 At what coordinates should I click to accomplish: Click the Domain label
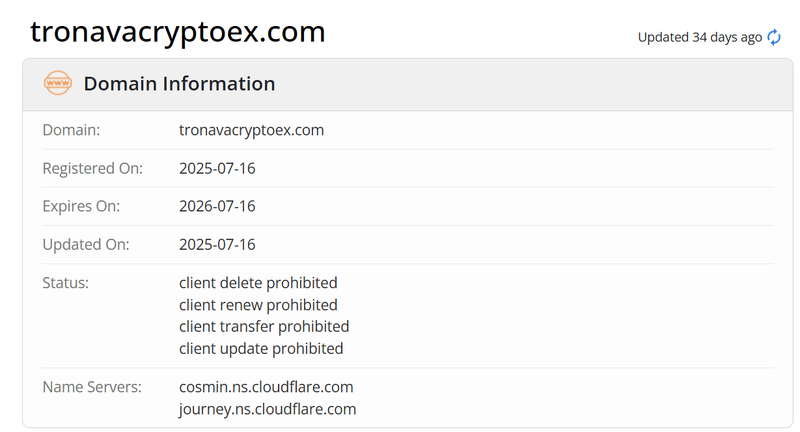tap(71, 130)
